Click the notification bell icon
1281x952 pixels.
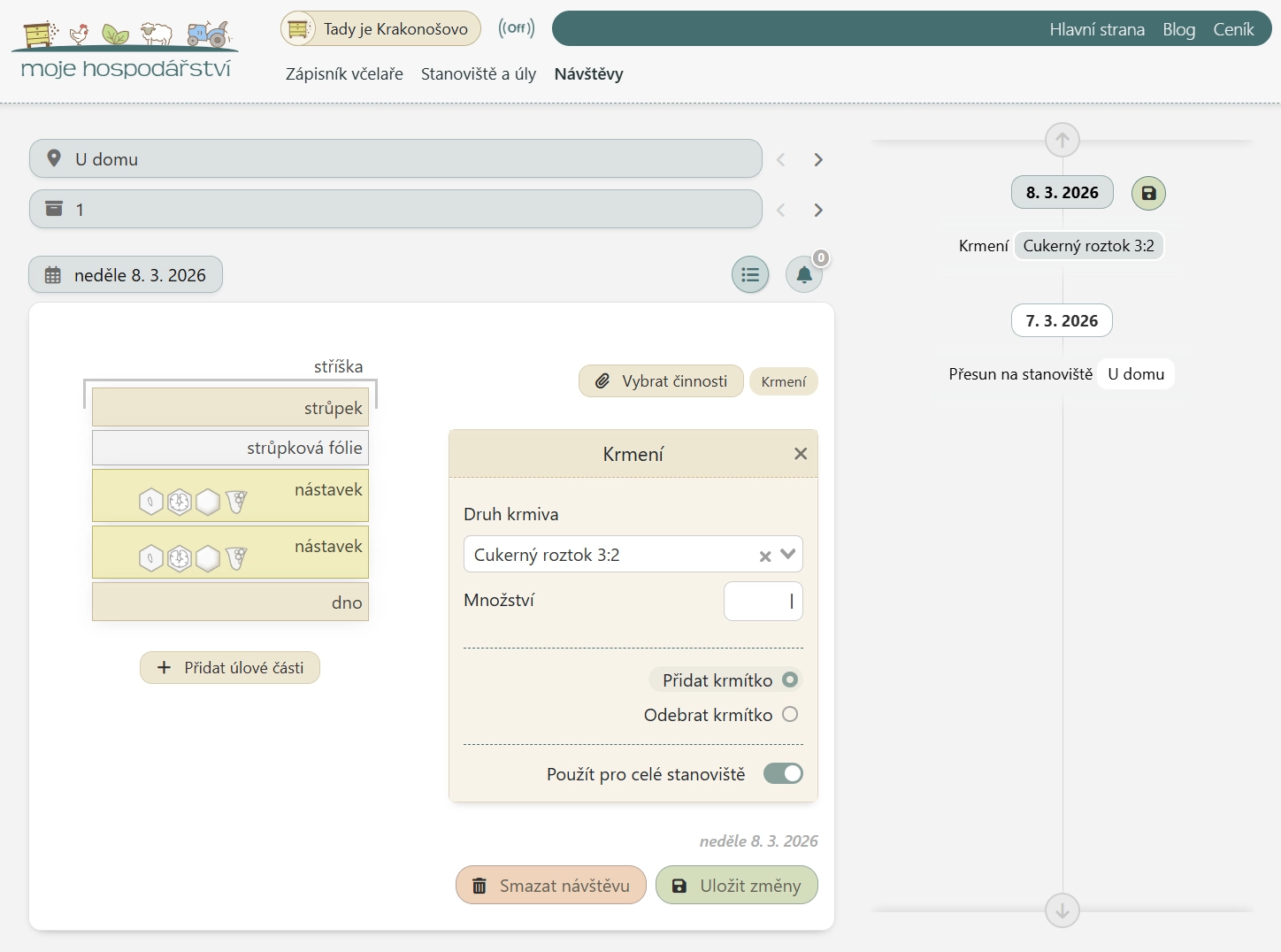[803, 275]
